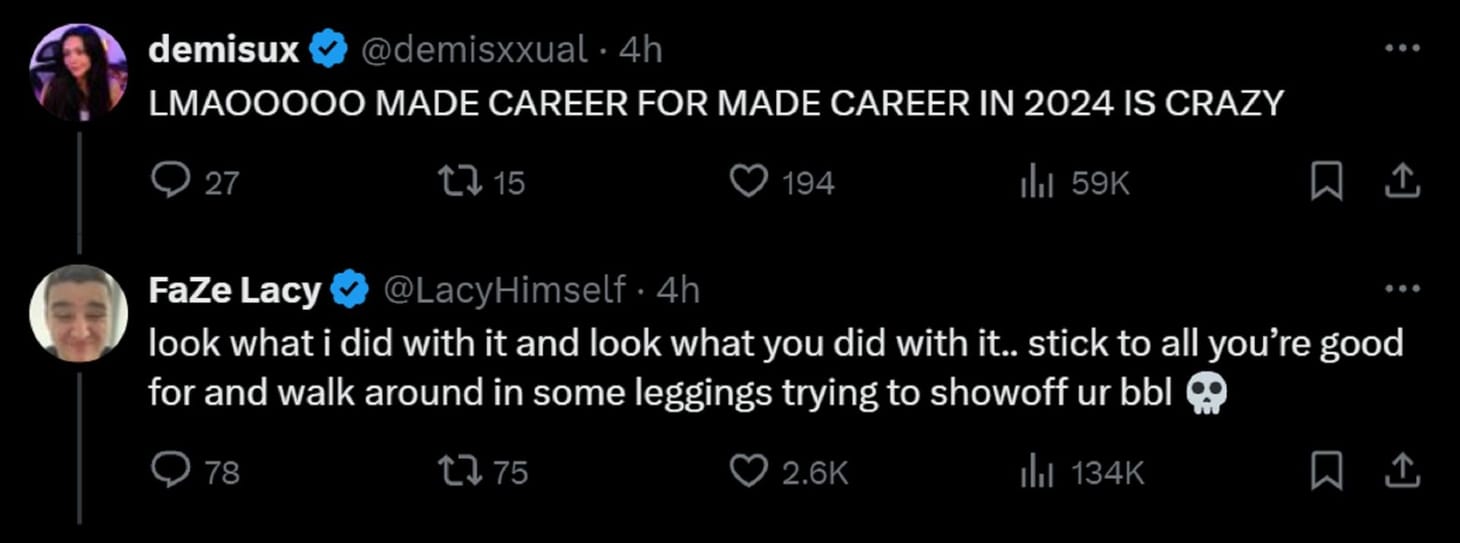Click the @demisxxual handle
Image resolution: width=1460 pixels, height=543 pixels.
pyautogui.click(x=473, y=49)
